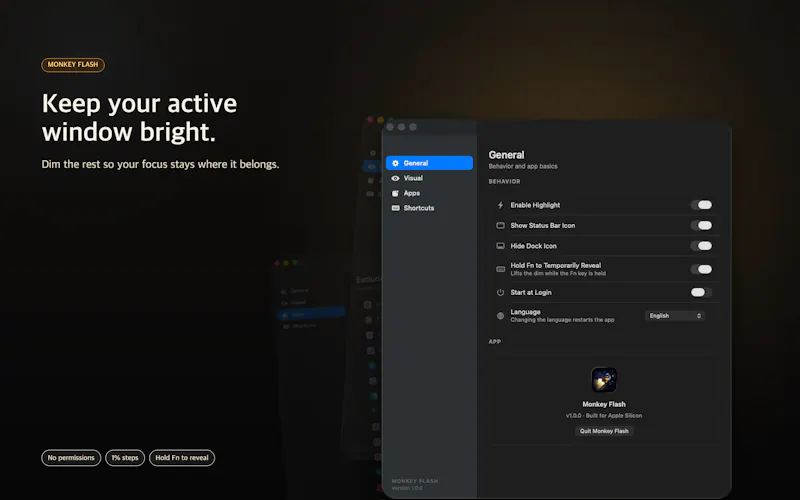Click the 1% steps pill
The image size is (800, 500).
point(125,458)
